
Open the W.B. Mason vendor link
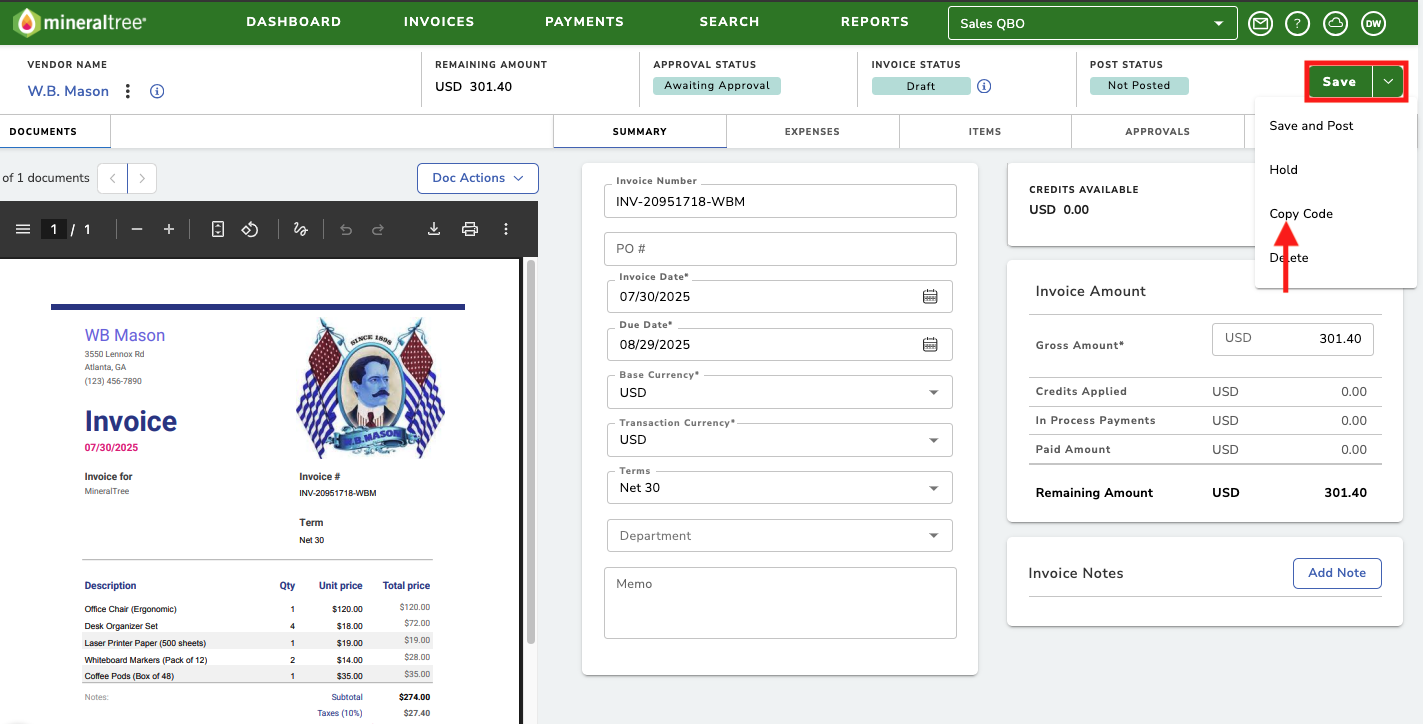coord(68,91)
